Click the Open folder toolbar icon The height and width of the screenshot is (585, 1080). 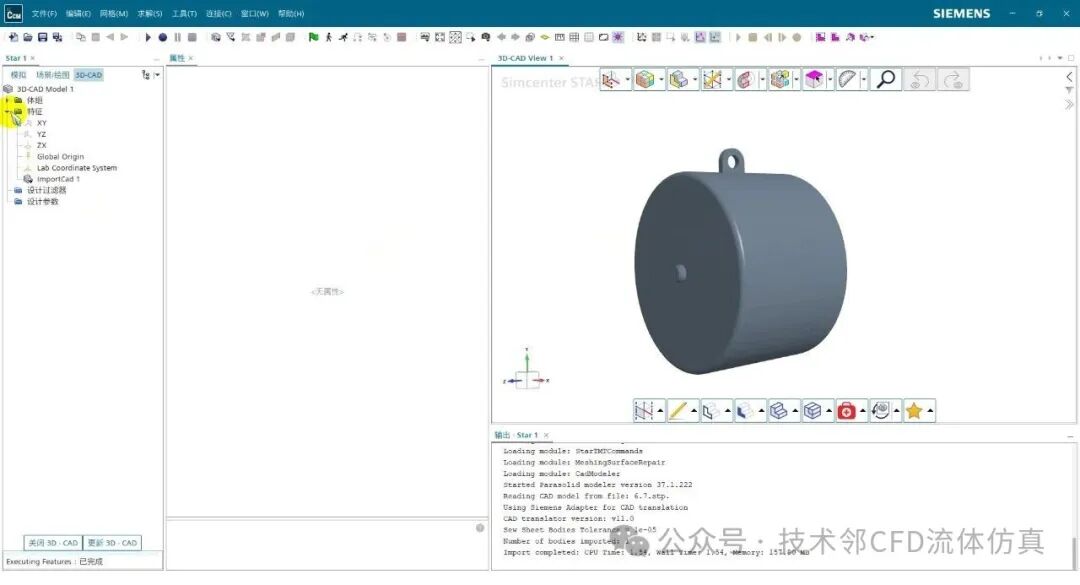point(28,37)
